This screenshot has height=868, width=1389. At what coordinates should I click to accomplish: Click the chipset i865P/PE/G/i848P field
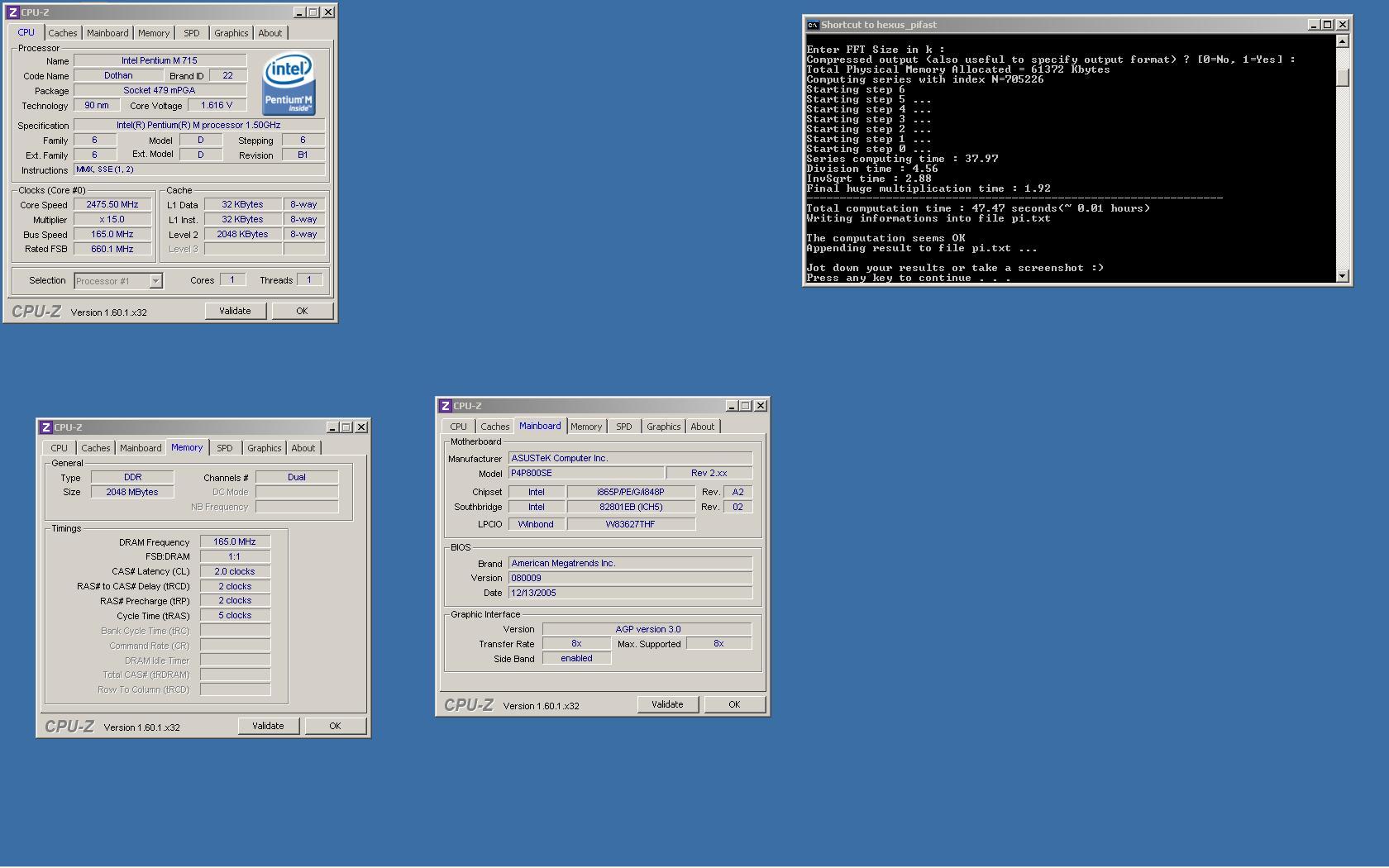tap(631, 492)
